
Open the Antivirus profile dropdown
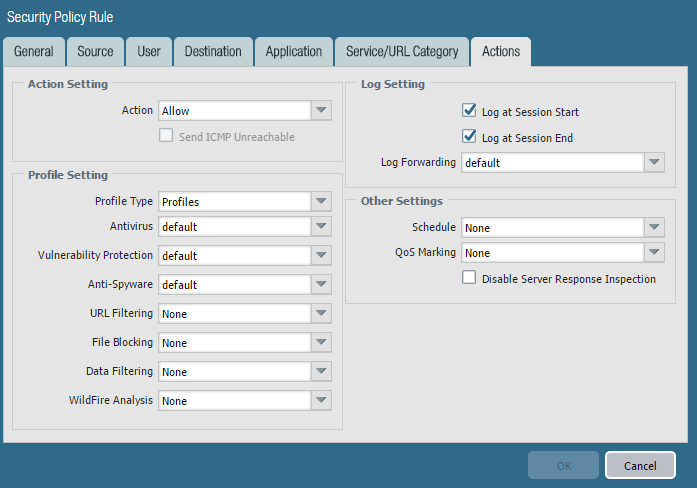(321, 227)
